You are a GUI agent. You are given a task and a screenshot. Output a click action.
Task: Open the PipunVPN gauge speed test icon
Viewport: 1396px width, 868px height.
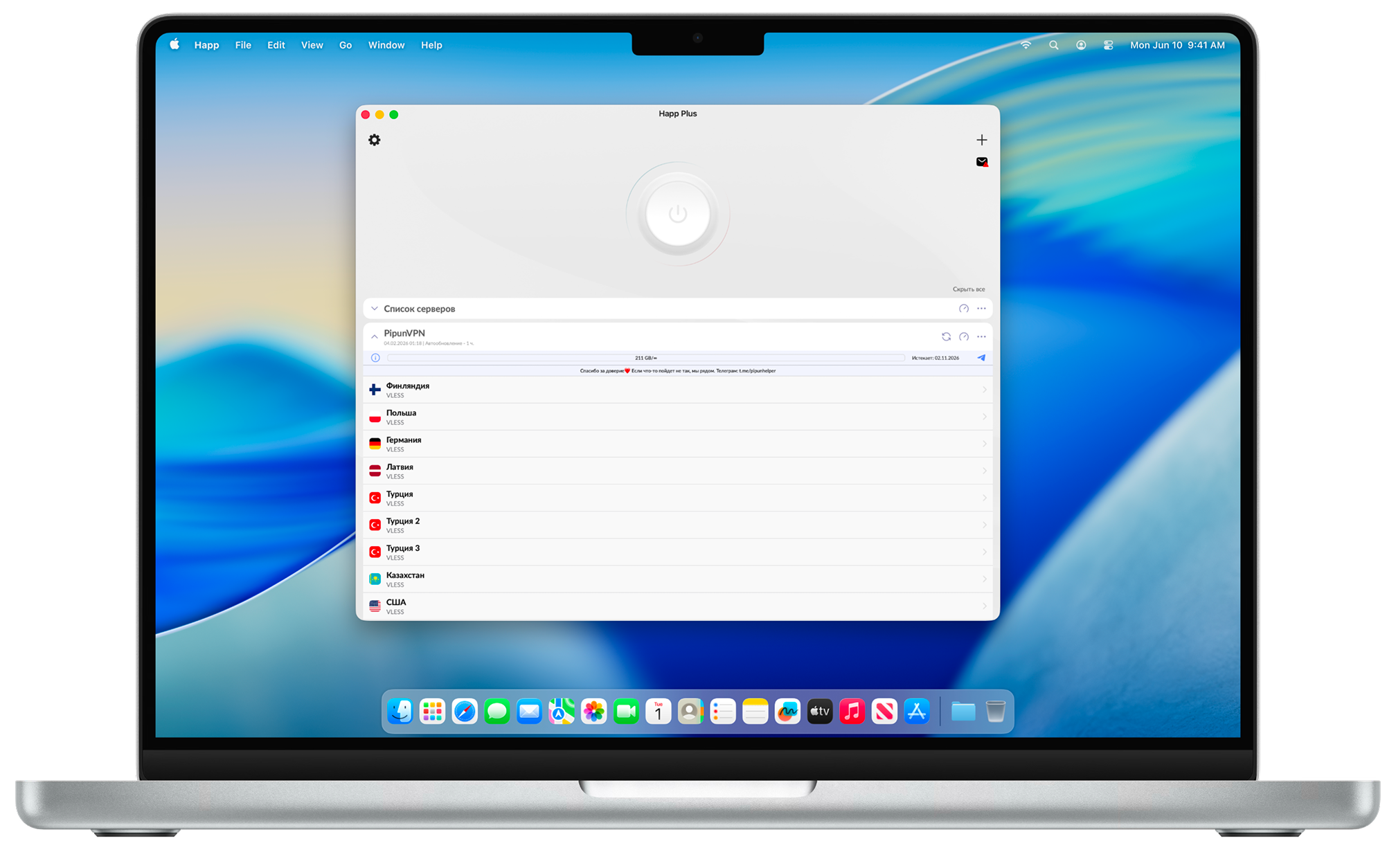point(964,336)
